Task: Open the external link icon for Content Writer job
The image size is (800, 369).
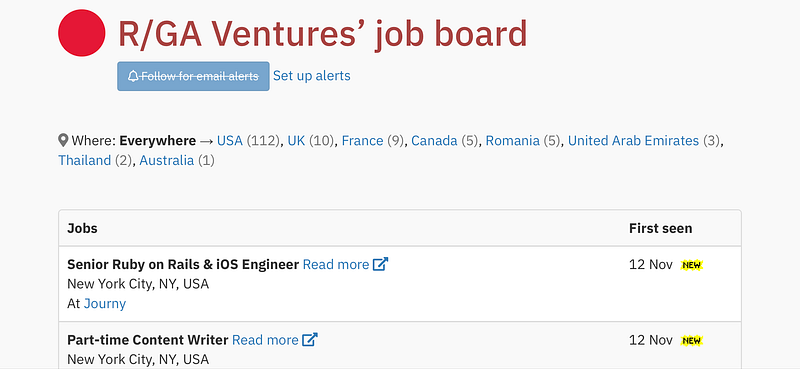Action: pos(310,339)
